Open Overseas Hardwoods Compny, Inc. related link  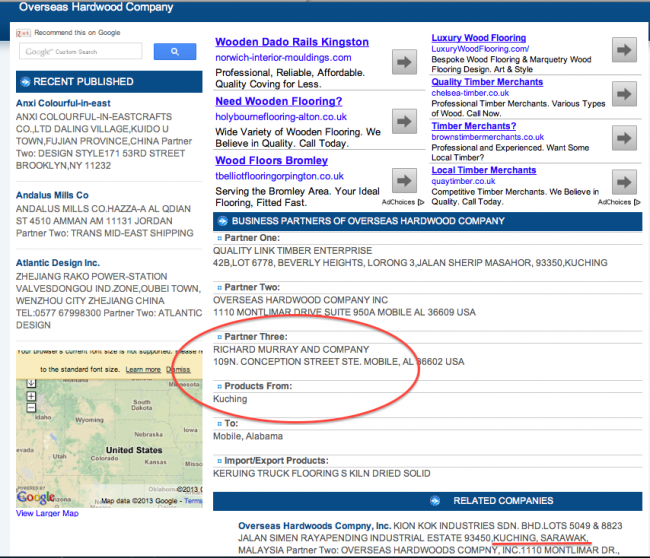(314, 526)
